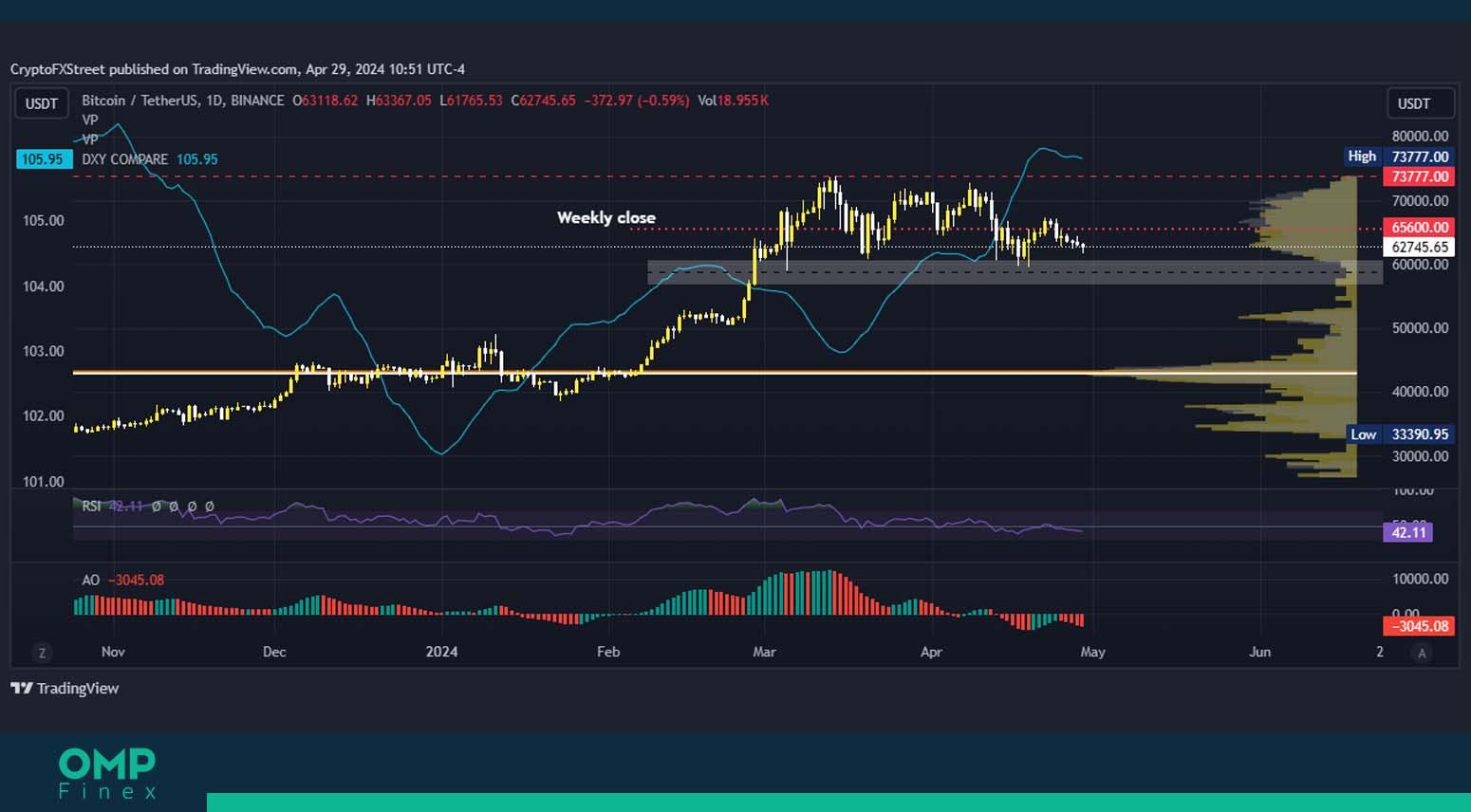This screenshot has width=1471, height=812.
Task: Click the 10000.00 AO axis label
Action: tap(1420, 579)
